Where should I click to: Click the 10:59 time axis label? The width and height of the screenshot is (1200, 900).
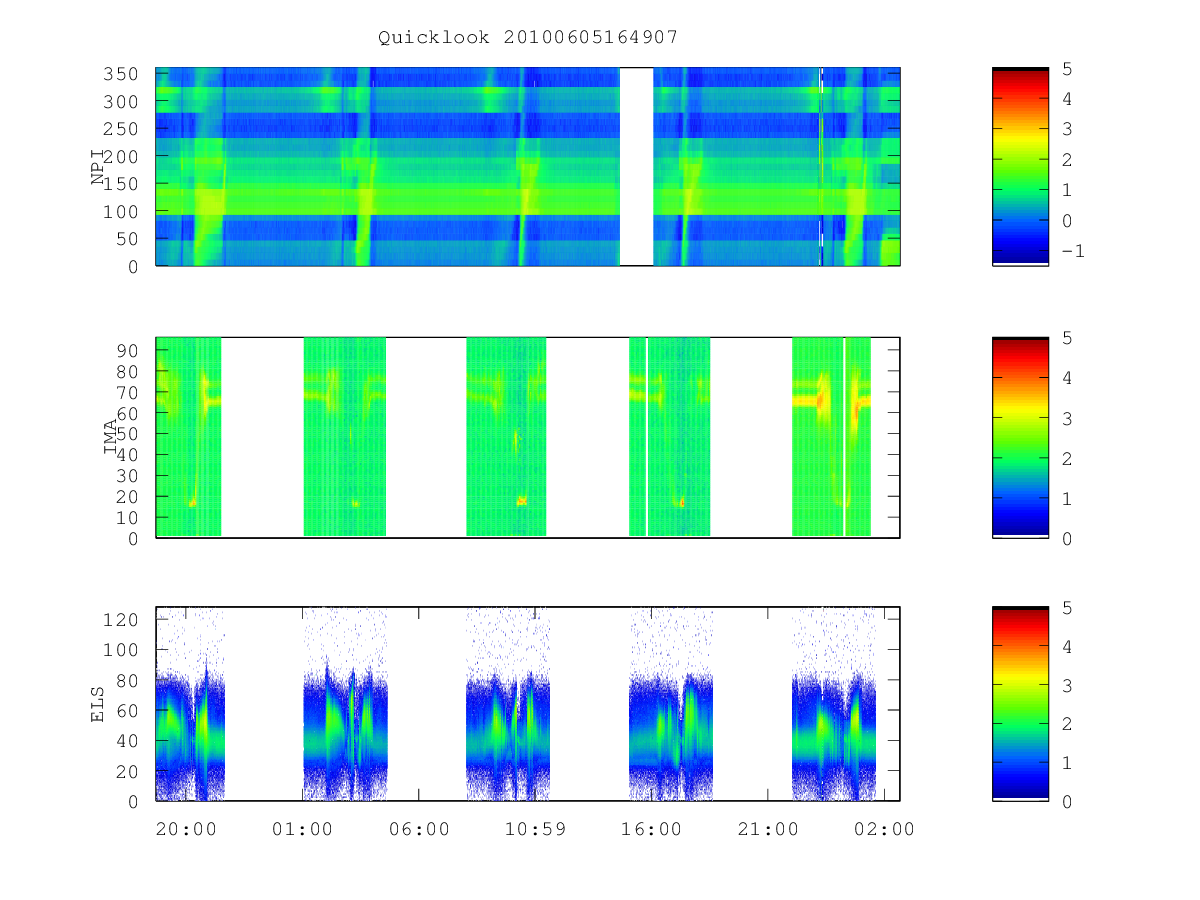(535, 829)
